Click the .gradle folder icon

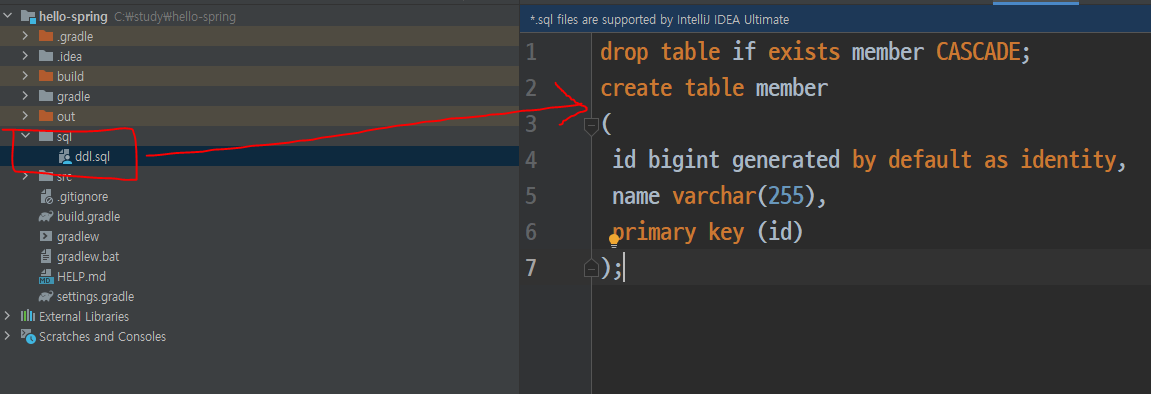46,36
